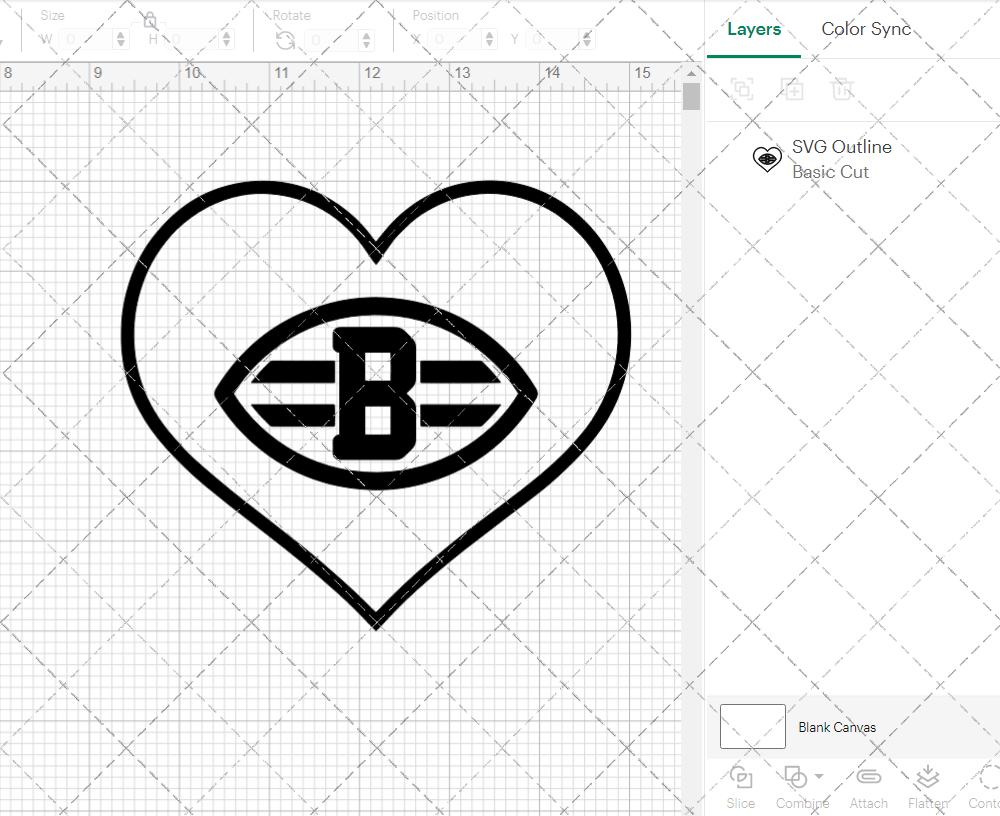Switch to the Color Sync tab
This screenshot has height=816, width=1000.
(x=866, y=29)
